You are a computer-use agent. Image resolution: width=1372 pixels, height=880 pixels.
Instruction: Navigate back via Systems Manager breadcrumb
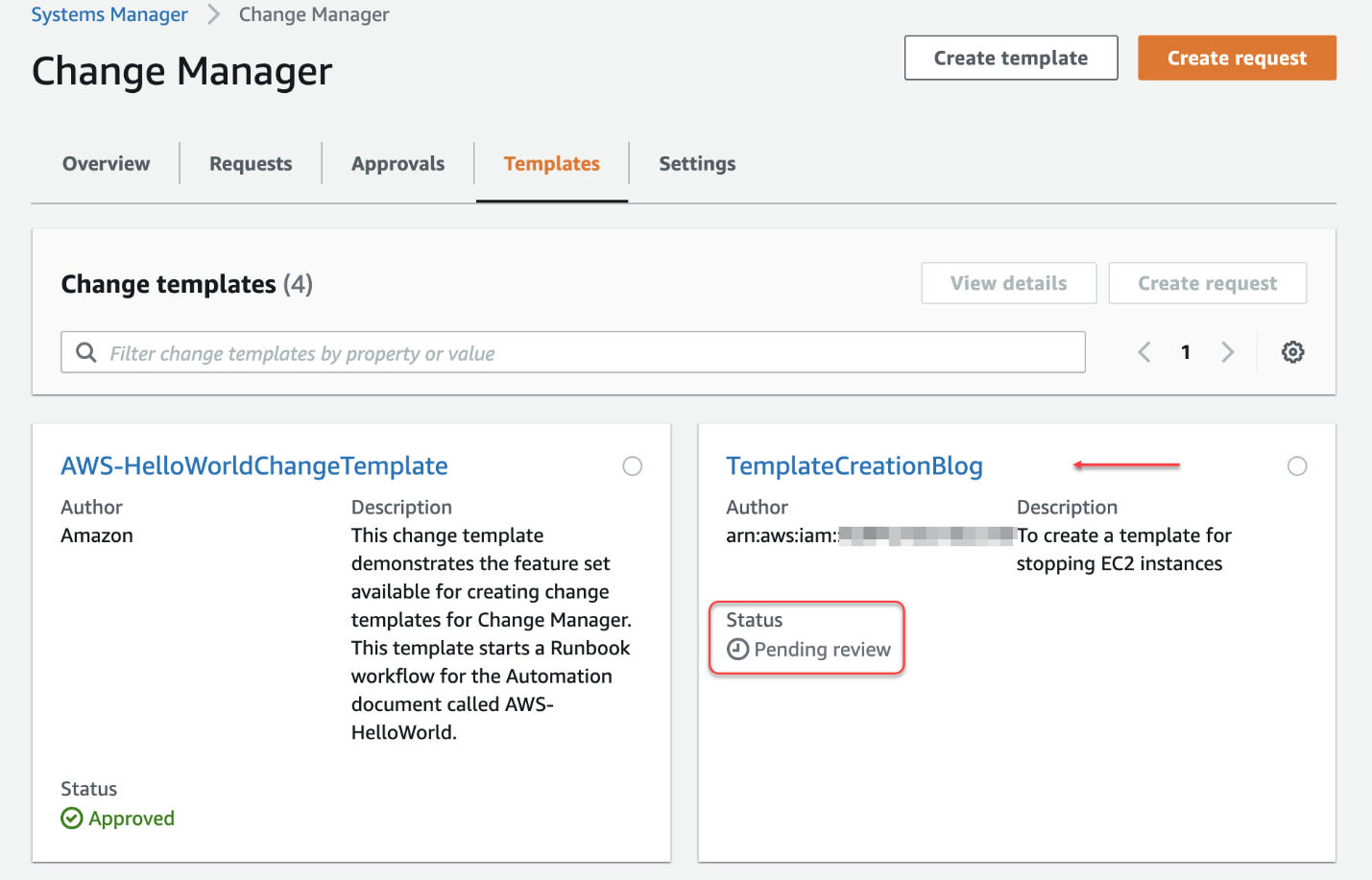point(108,14)
